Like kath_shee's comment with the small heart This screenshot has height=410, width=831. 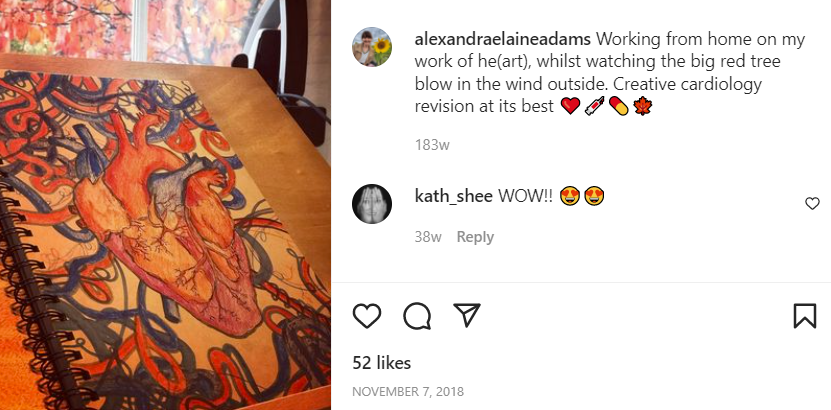pyautogui.click(x=812, y=203)
